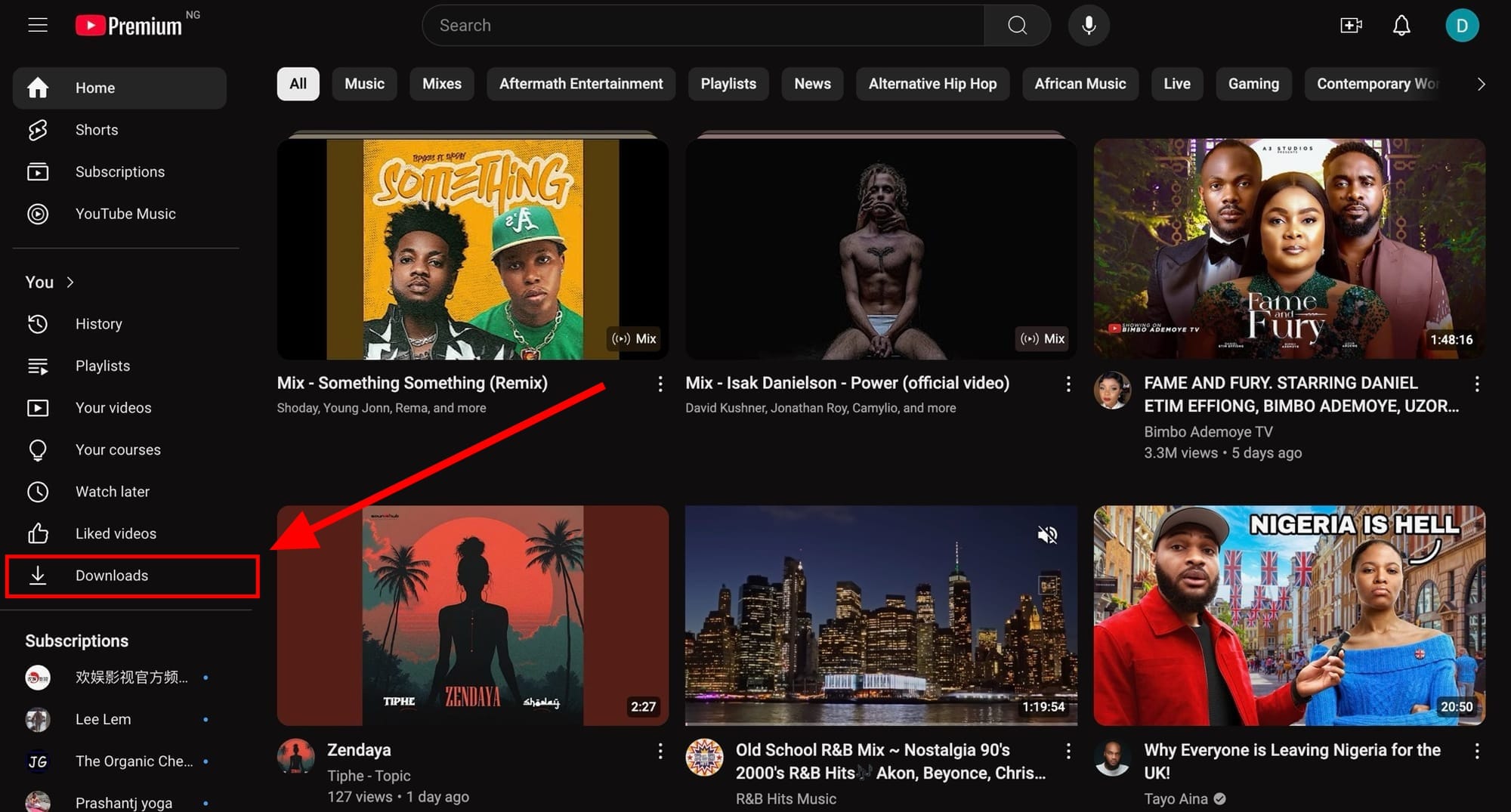The height and width of the screenshot is (812, 1511).
Task: Open options for Leaving Nigeria video
Action: click(x=1476, y=751)
